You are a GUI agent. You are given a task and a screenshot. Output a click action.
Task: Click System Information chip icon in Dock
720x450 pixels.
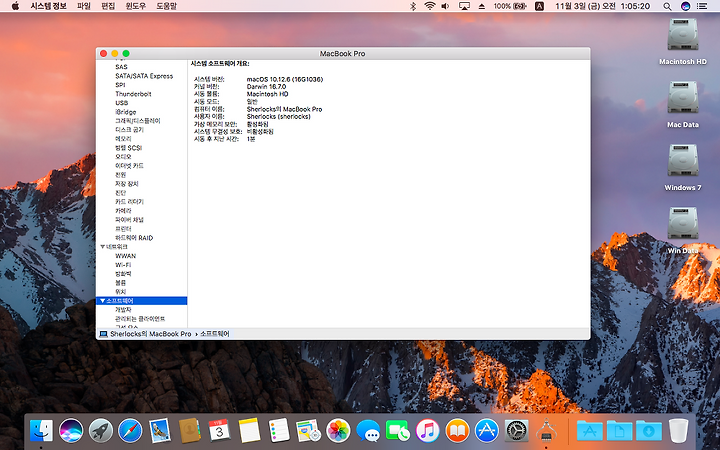click(x=546, y=431)
